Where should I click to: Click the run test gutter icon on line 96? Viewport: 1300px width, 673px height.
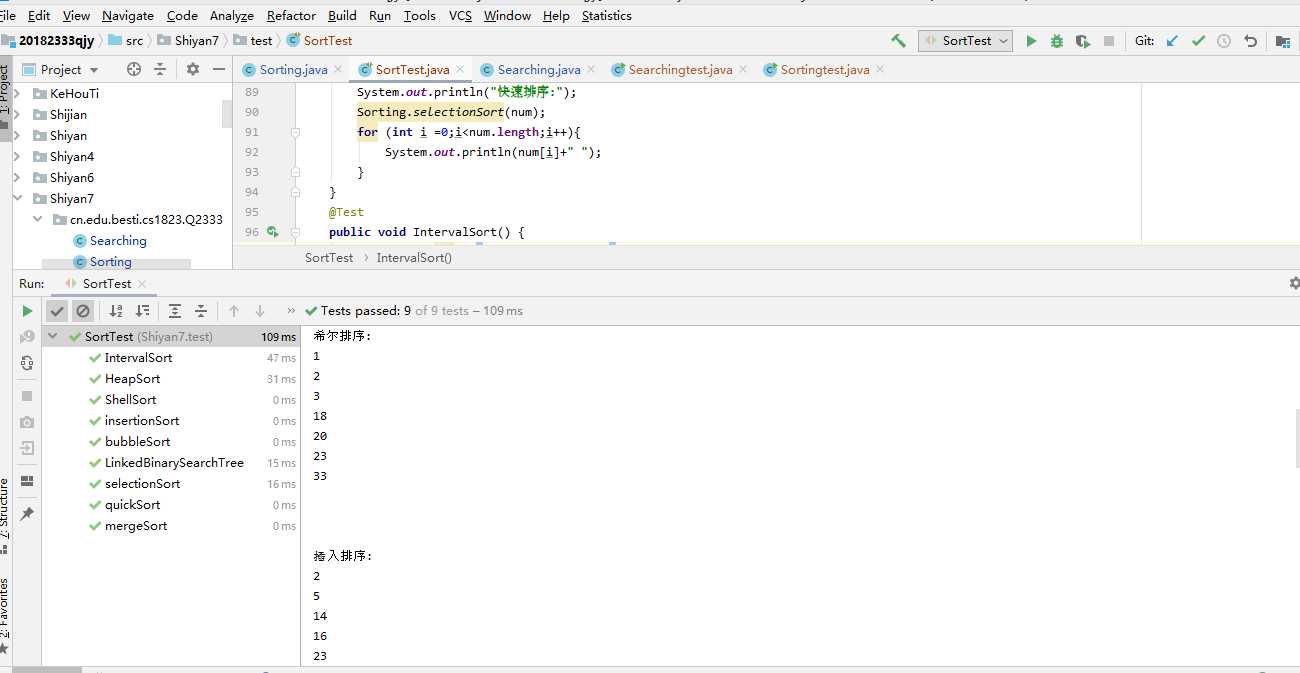[272, 232]
